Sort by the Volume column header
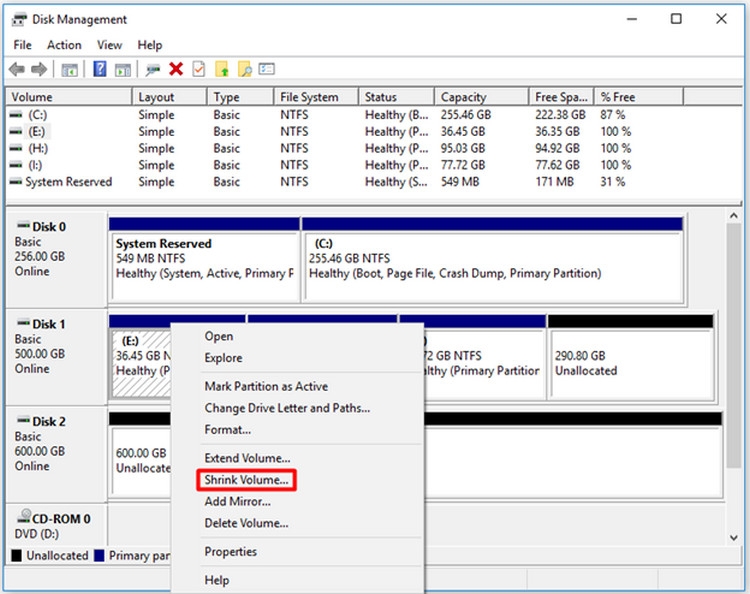This screenshot has height=594, width=750. (69, 97)
